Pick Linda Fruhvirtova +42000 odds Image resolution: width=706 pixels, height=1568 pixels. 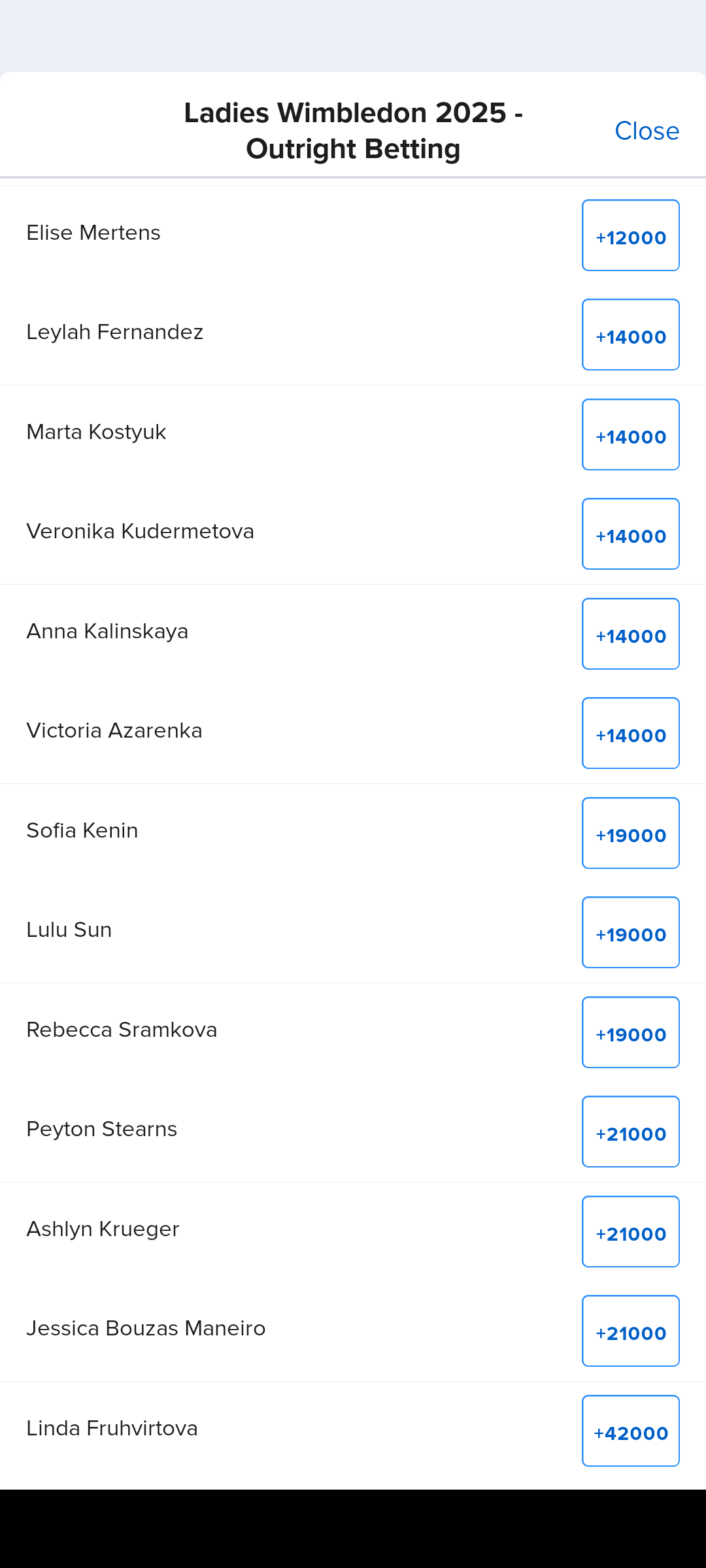(x=630, y=1431)
